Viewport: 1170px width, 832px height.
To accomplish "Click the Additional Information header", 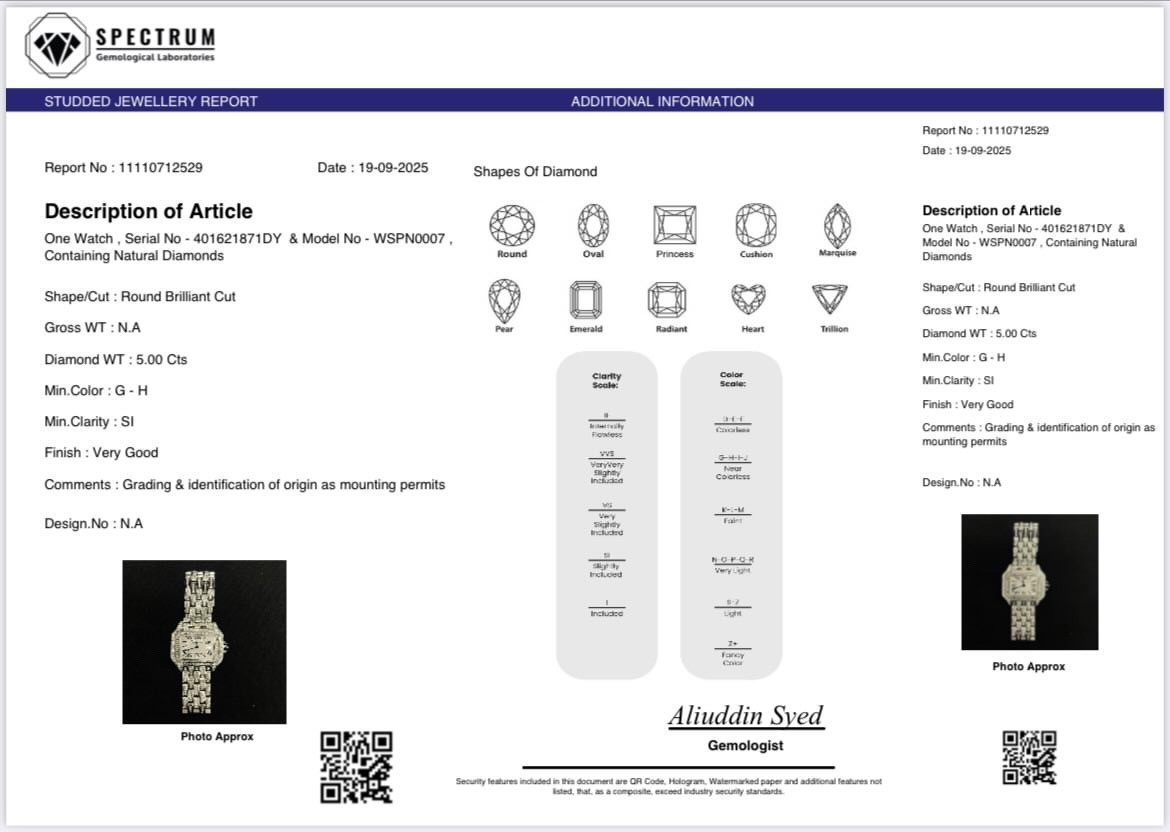I will point(662,101).
